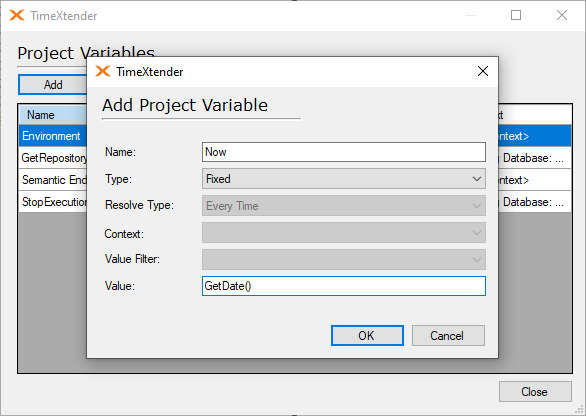Select the StopExecution row in variables list

(x=53, y=202)
